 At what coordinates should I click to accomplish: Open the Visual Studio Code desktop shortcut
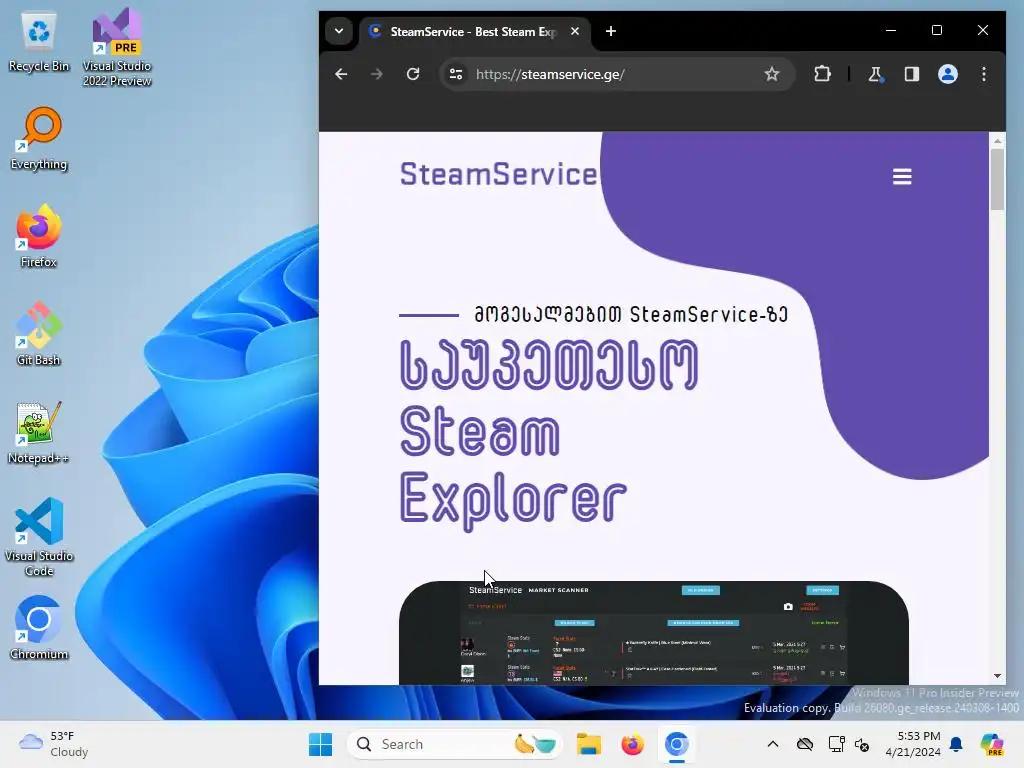coord(39,537)
